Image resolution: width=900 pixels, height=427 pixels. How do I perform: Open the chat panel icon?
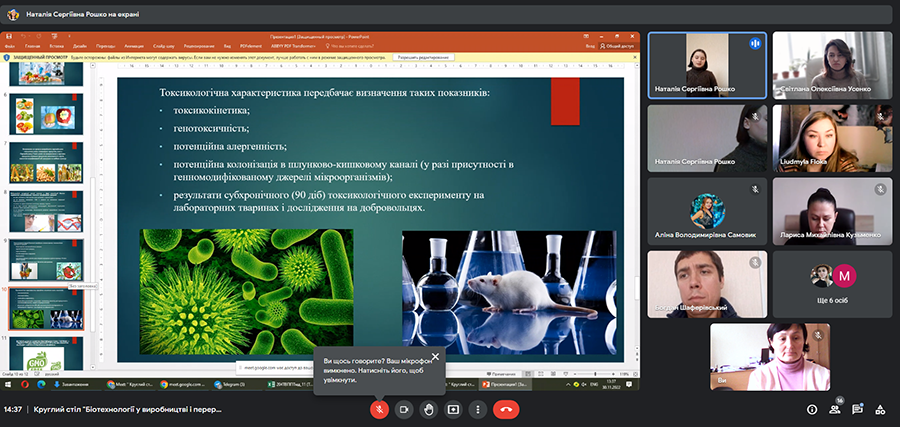coord(858,409)
